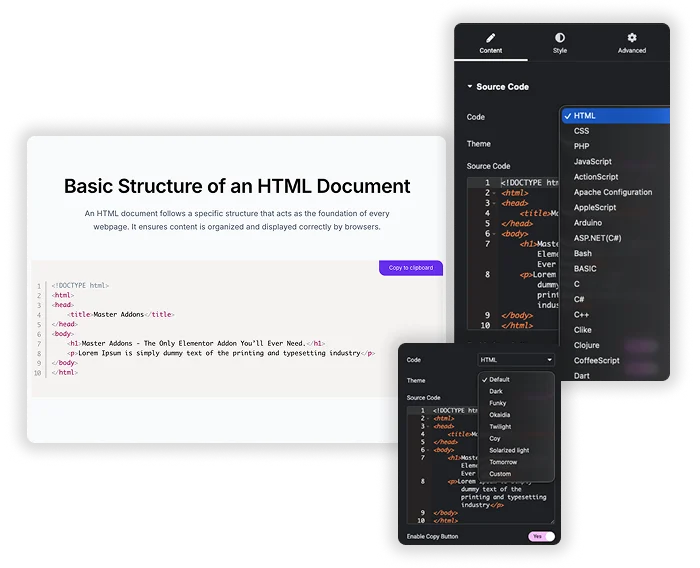Pick Apache Configuration language option
The width and height of the screenshot is (700, 568).
click(x=615, y=192)
